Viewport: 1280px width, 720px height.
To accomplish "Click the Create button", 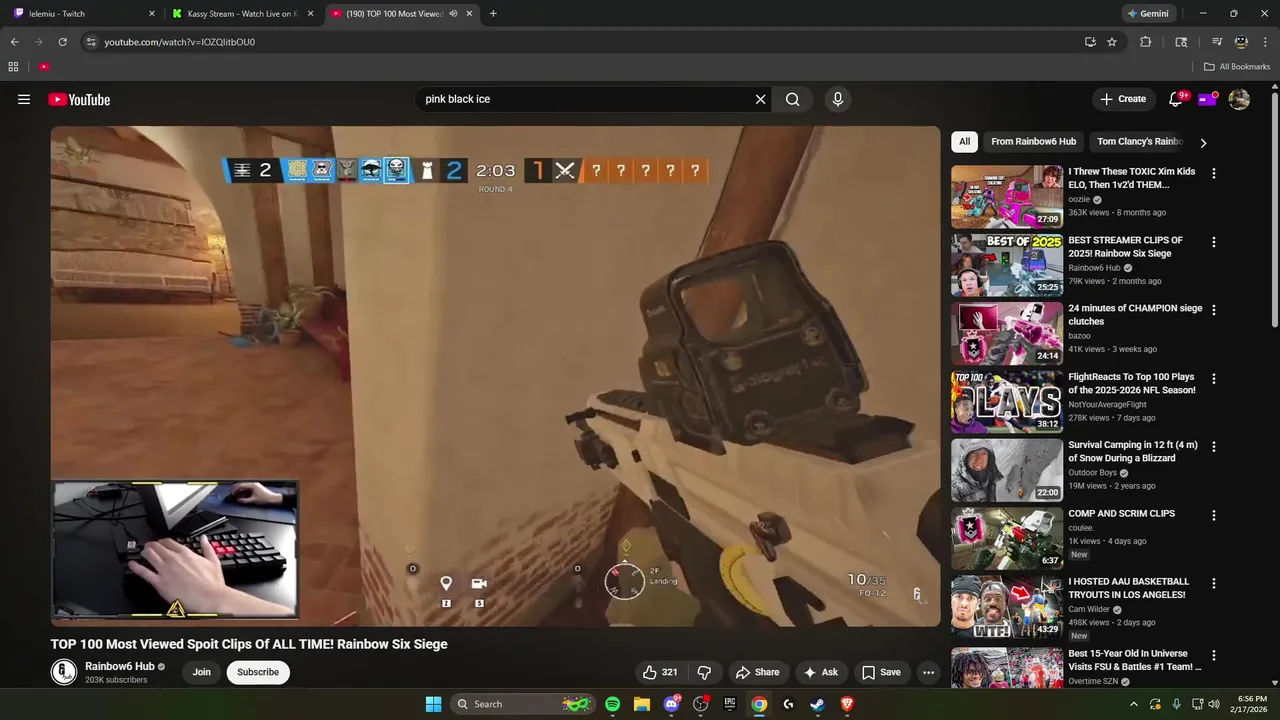I will pyautogui.click(x=1123, y=99).
